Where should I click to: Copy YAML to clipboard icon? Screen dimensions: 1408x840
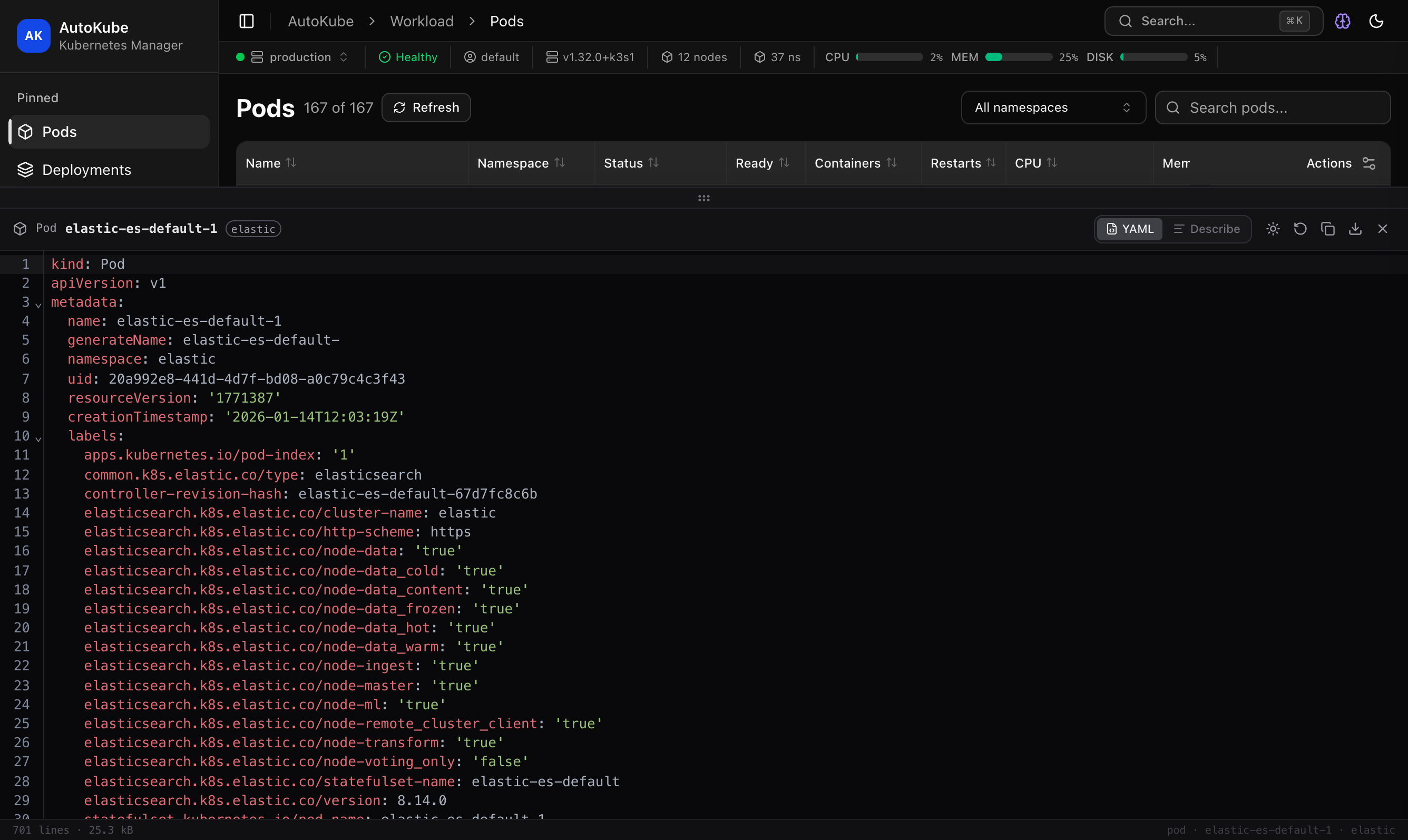(1327, 229)
